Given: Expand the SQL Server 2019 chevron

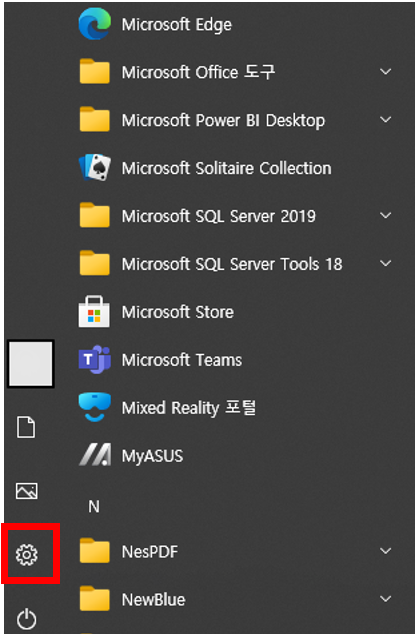Looking at the screenshot, I should click(385, 215).
